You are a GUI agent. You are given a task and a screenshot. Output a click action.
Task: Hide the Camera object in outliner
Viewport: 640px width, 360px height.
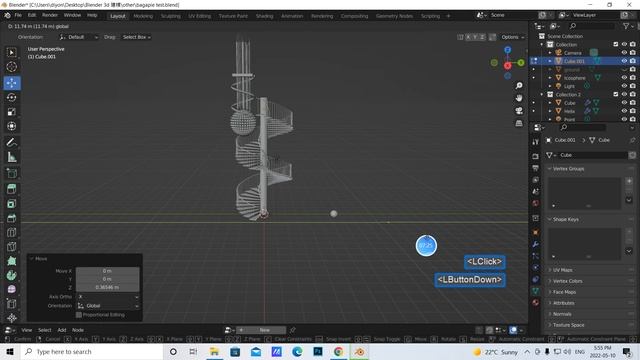(624, 53)
